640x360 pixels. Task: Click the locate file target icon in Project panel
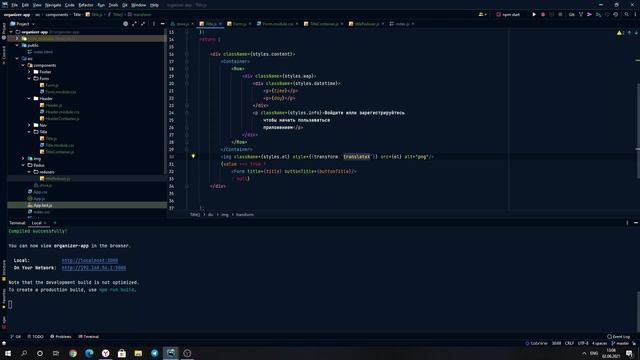(126, 24)
